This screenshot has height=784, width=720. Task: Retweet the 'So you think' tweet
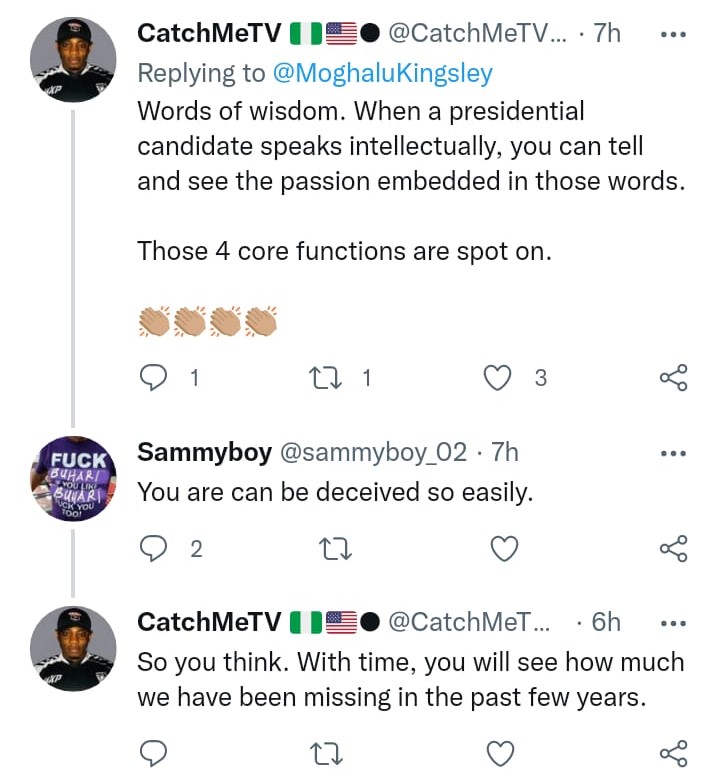click(327, 753)
